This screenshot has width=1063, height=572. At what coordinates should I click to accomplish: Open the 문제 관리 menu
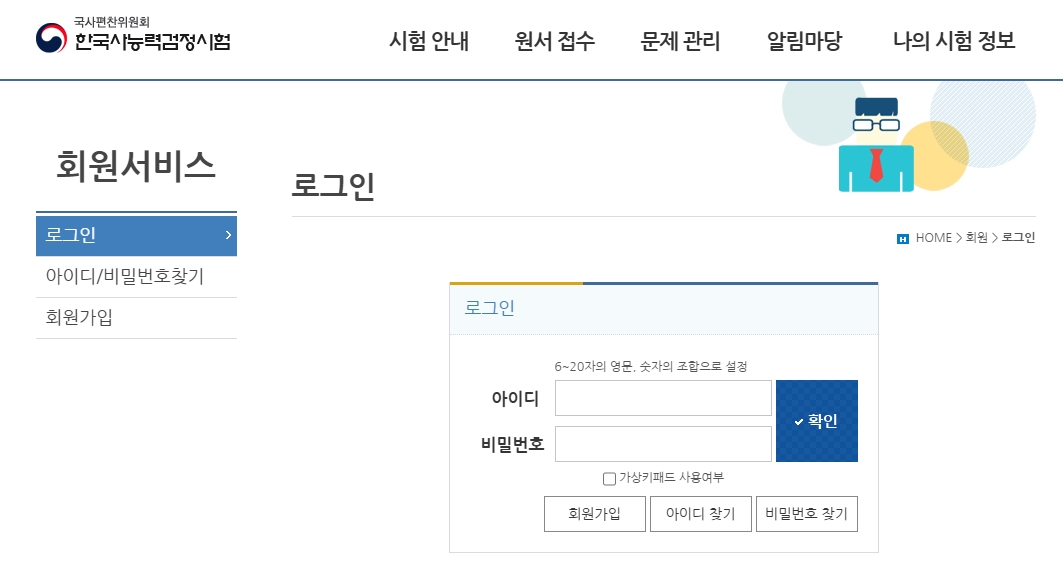coord(680,41)
